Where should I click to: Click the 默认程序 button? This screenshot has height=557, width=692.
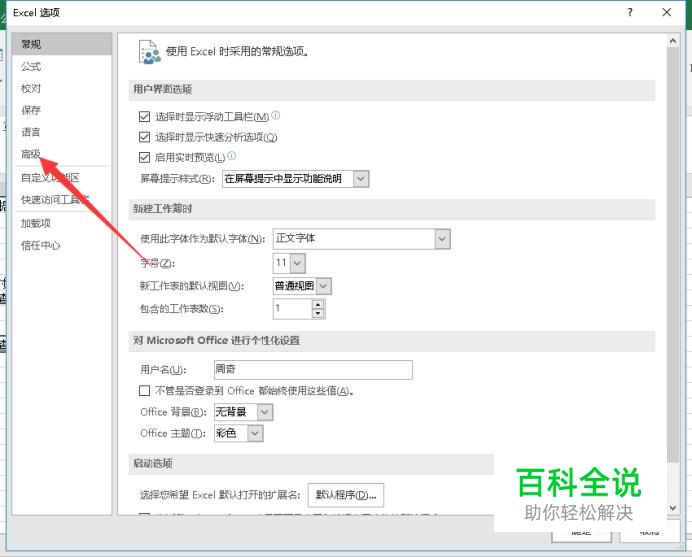(346, 495)
